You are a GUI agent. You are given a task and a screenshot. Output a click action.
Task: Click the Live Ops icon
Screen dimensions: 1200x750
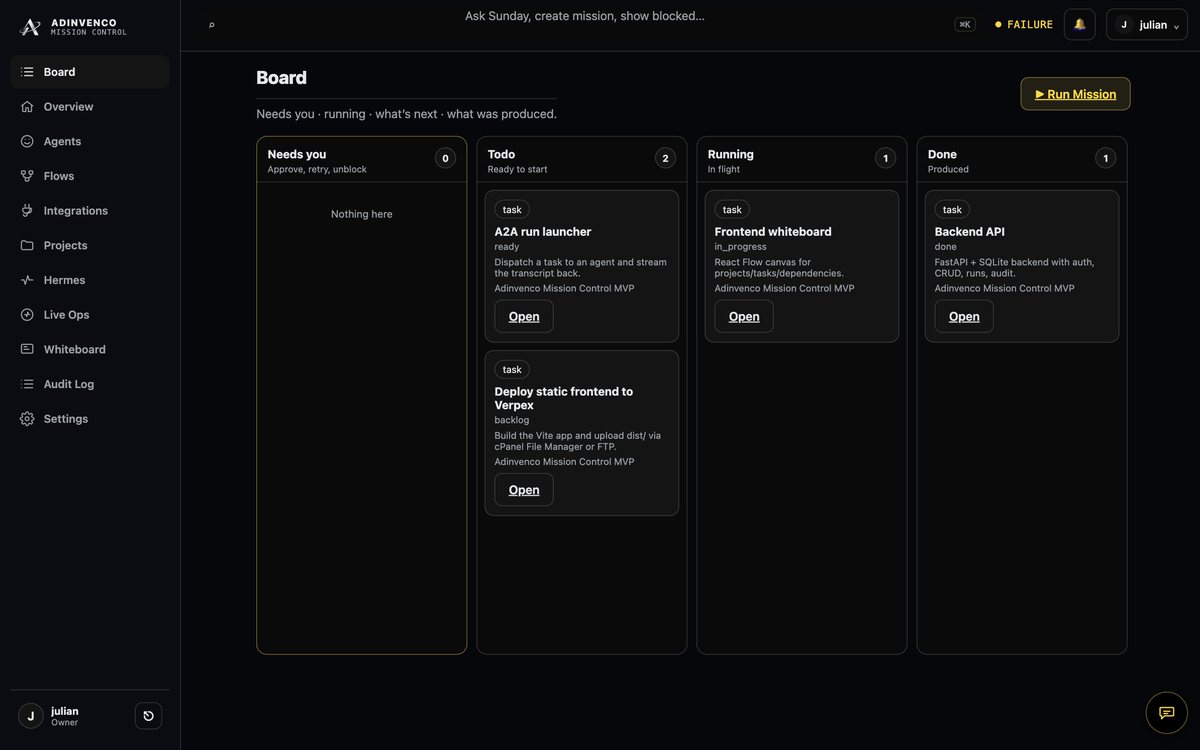coord(27,315)
